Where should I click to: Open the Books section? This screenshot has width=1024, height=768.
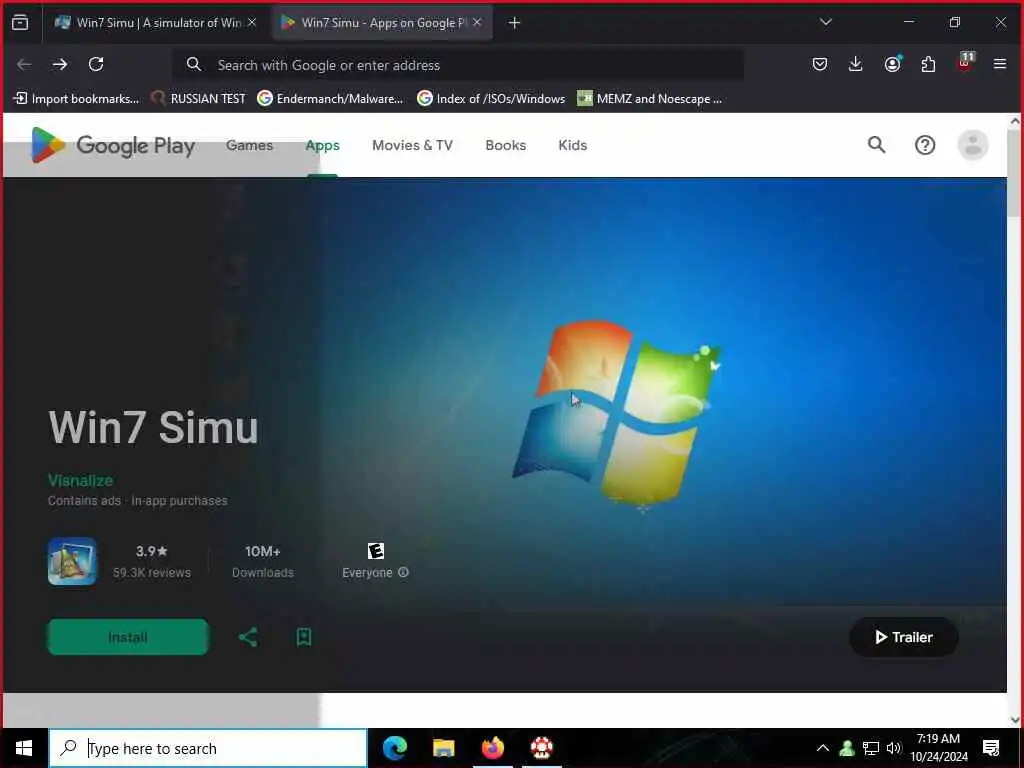click(x=505, y=145)
